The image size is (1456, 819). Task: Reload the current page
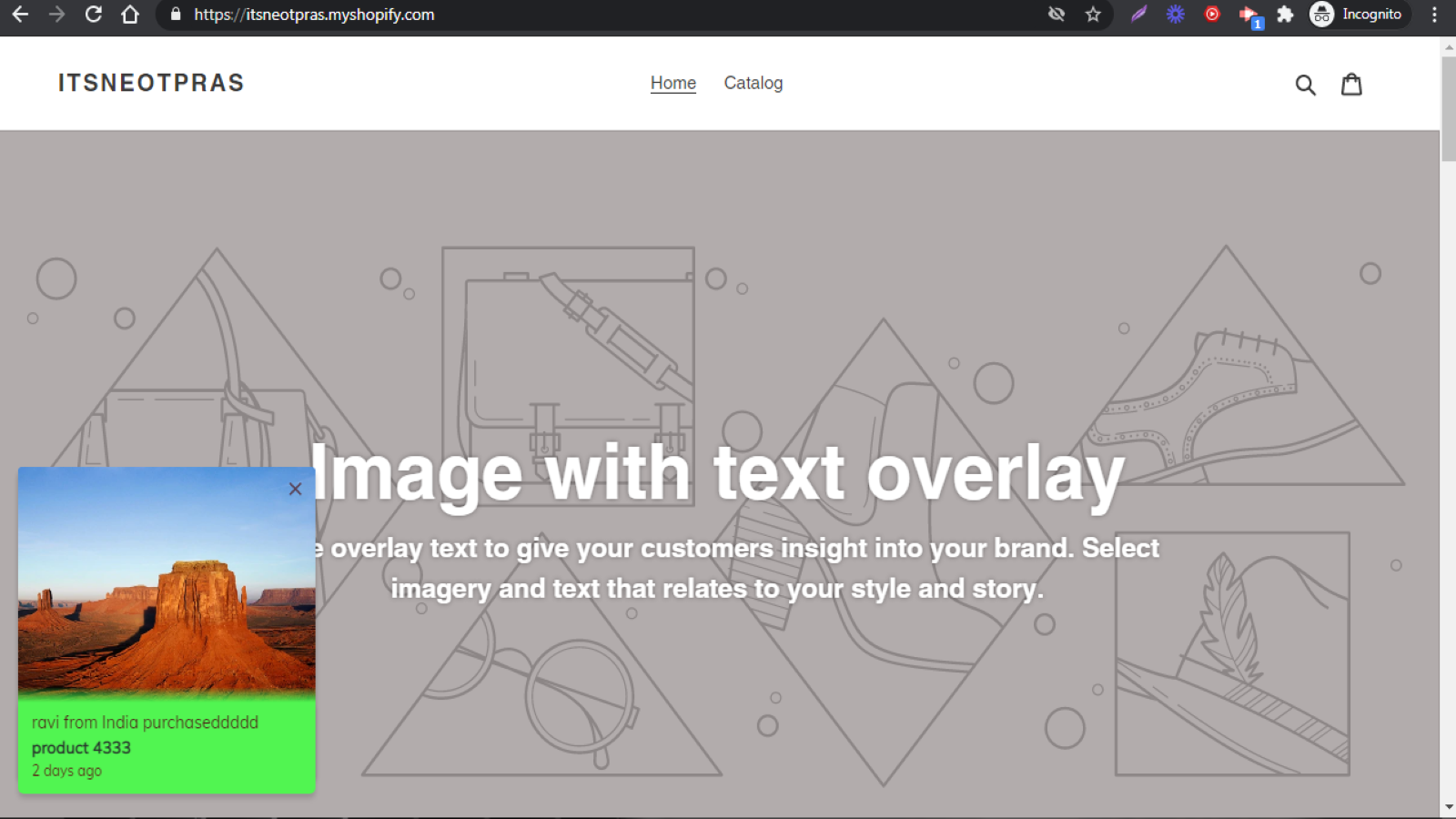pyautogui.click(x=94, y=15)
